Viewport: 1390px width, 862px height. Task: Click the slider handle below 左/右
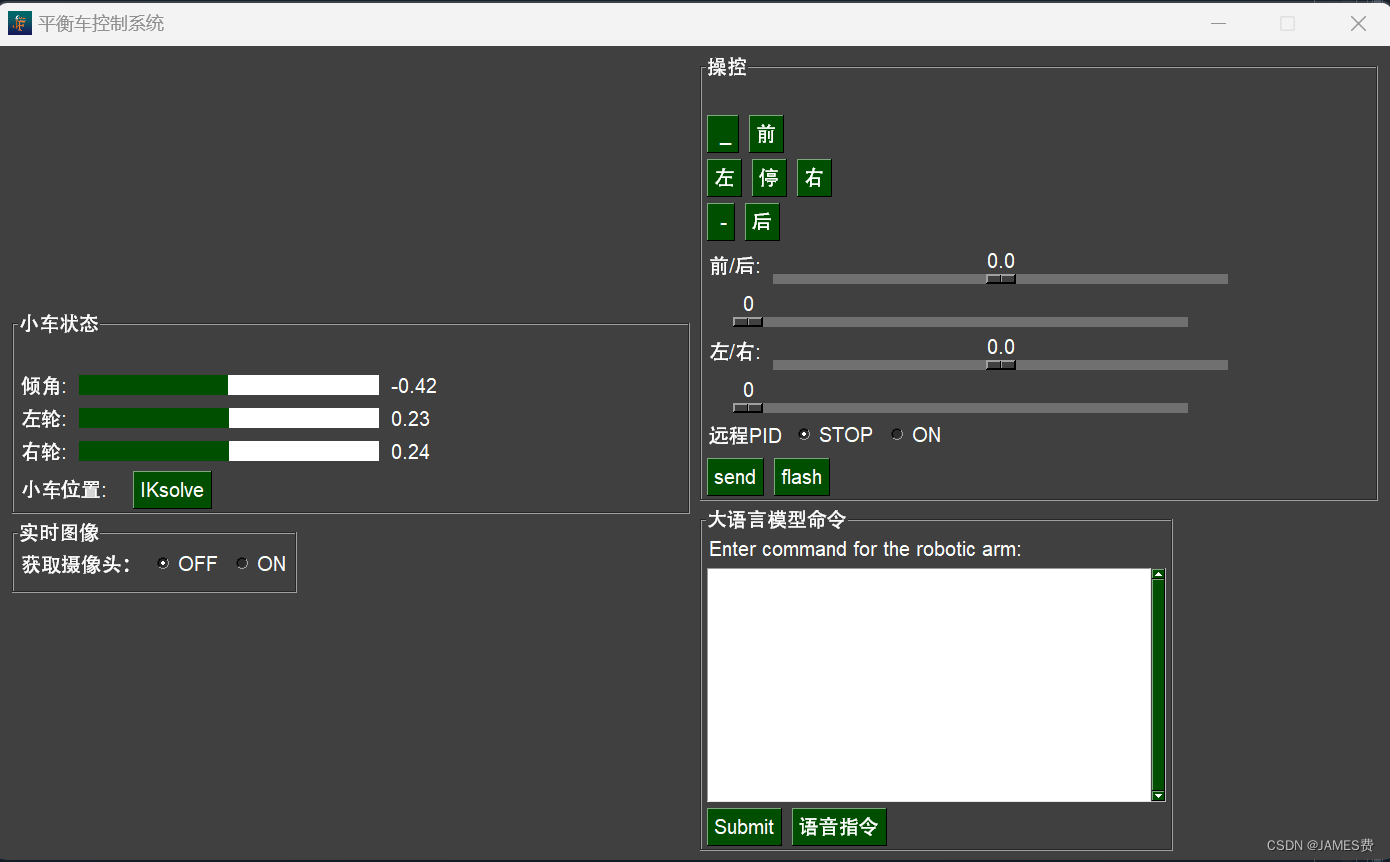pyautogui.click(x=748, y=408)
